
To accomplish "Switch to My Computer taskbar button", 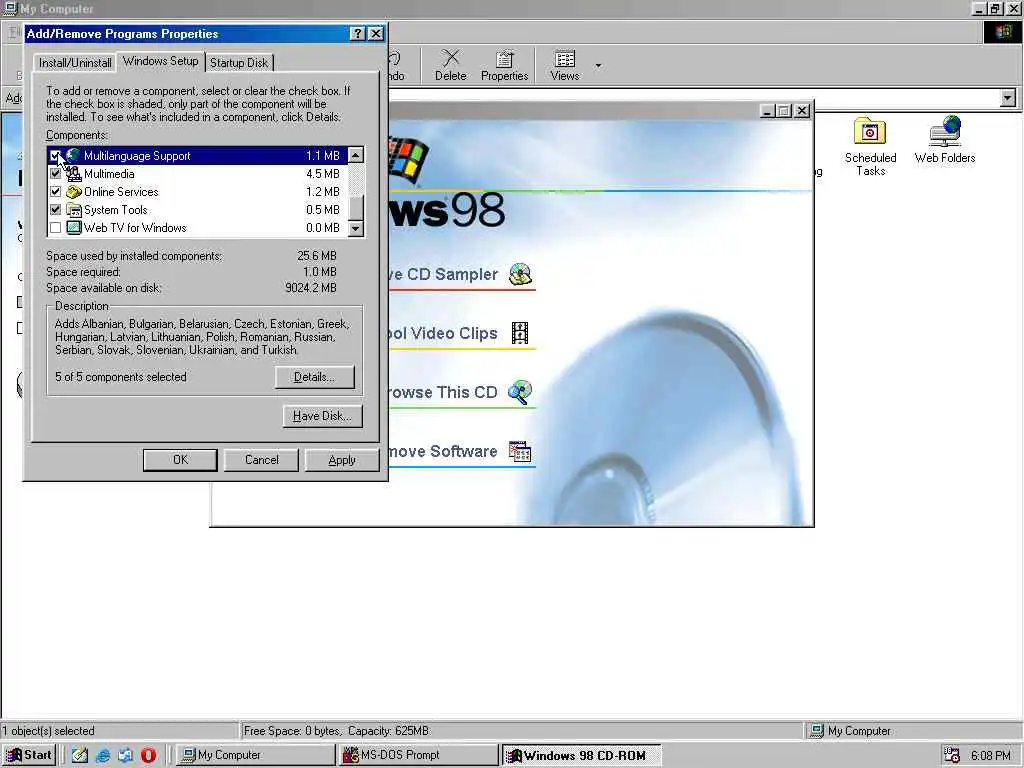I will click(256, 755).
